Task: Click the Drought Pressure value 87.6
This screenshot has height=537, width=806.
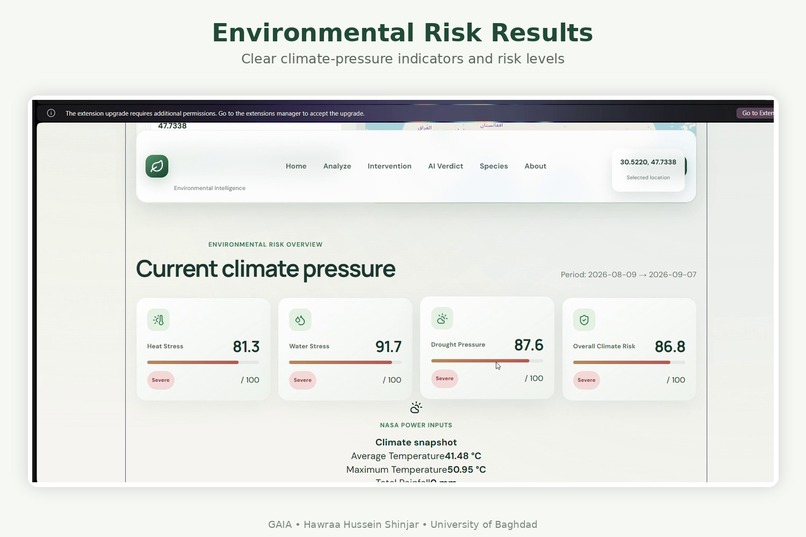Action: [x=529, y=345]
